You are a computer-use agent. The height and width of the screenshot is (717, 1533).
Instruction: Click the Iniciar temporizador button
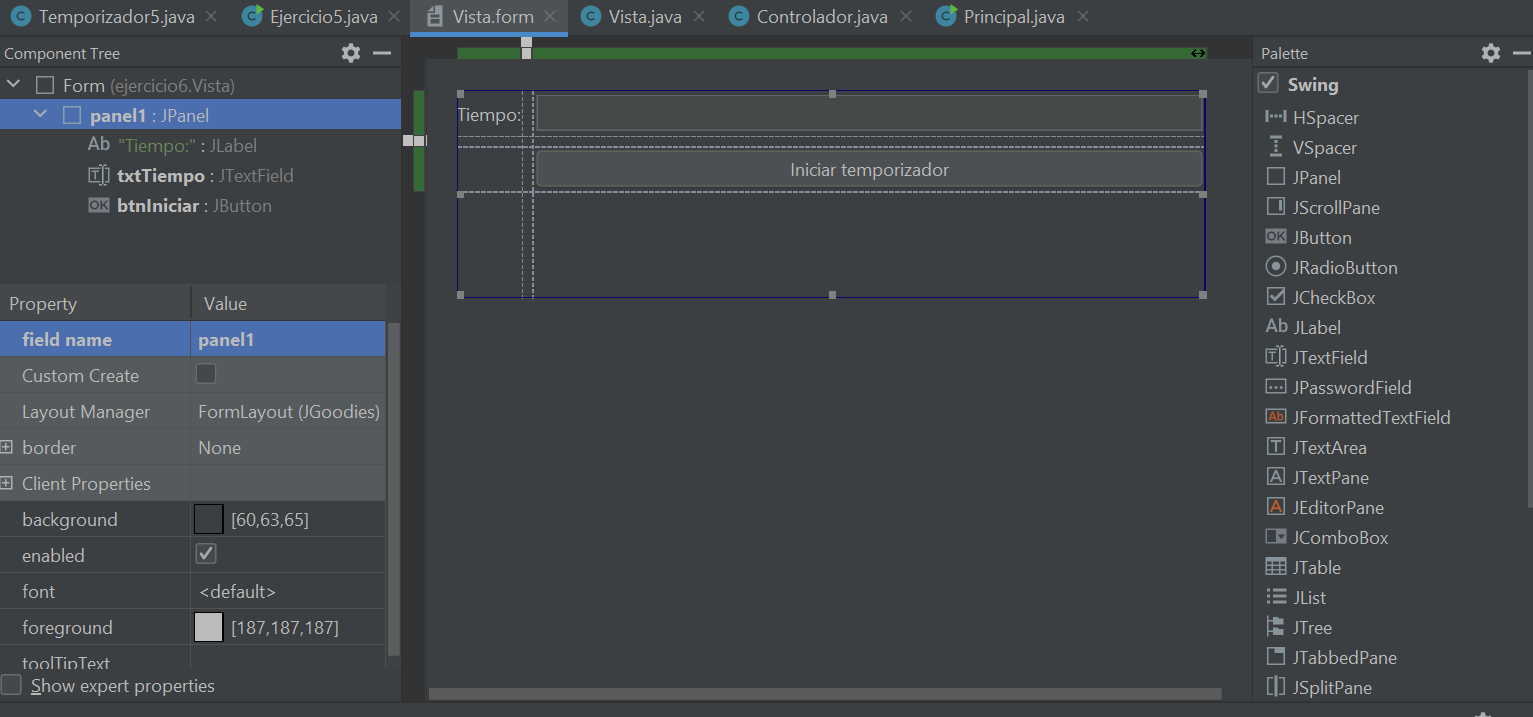click(868, 170)
